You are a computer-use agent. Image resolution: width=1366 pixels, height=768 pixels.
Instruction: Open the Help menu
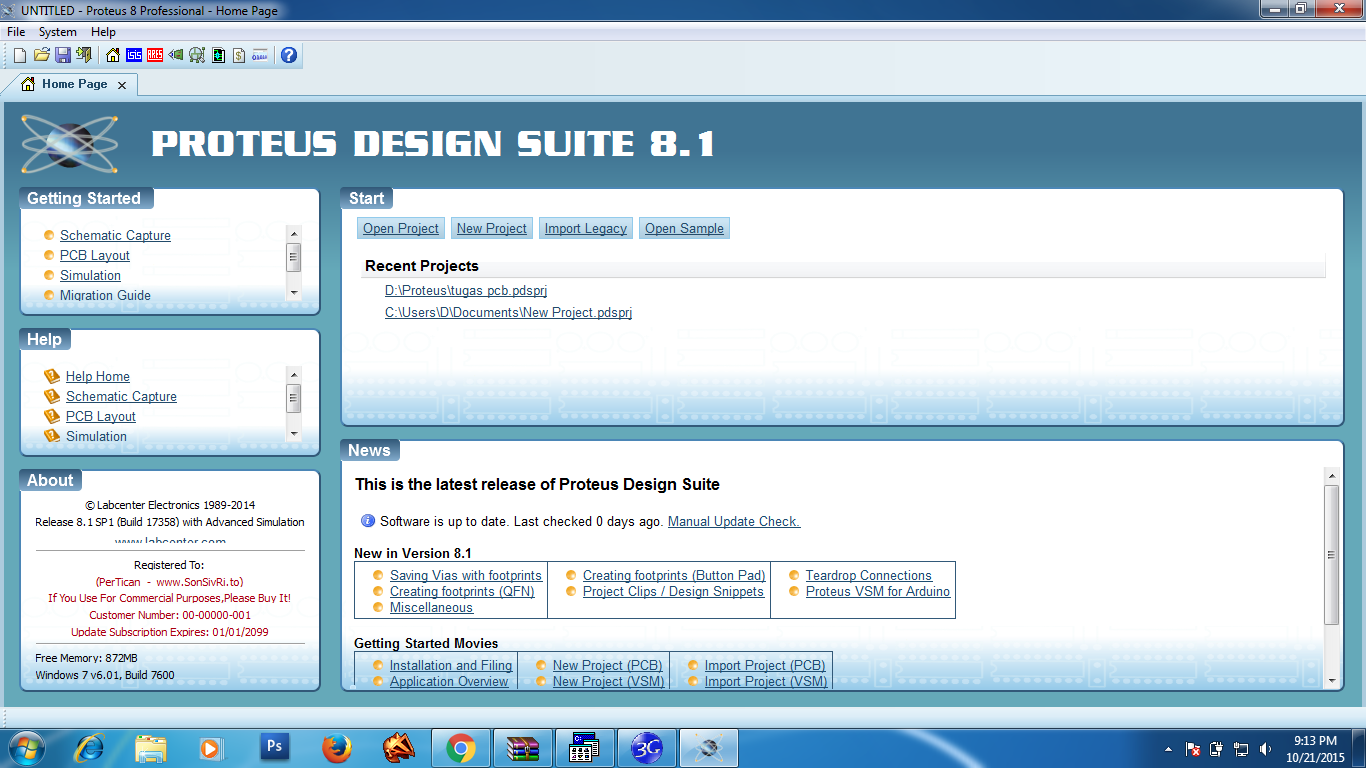tap(104, 32)
